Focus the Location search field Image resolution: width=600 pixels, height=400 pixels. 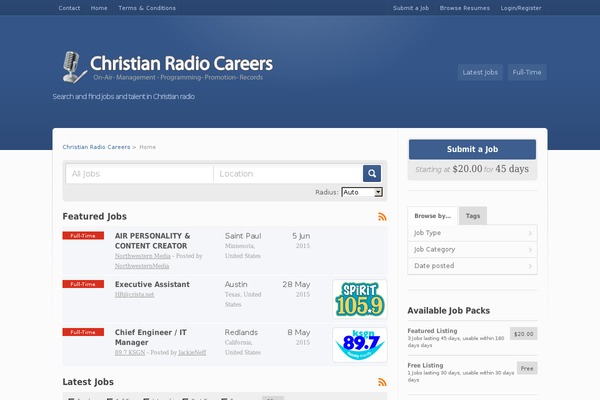(x=288, y=174)
